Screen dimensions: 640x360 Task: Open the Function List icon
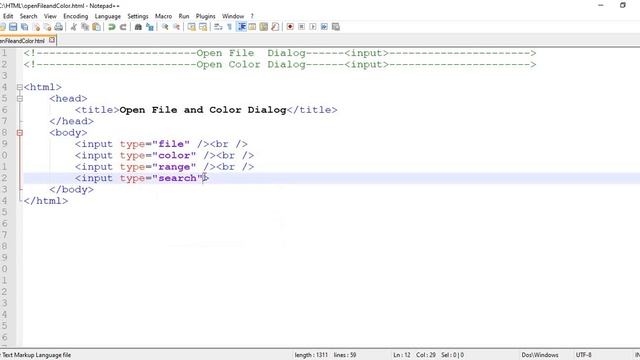[275, 27]
